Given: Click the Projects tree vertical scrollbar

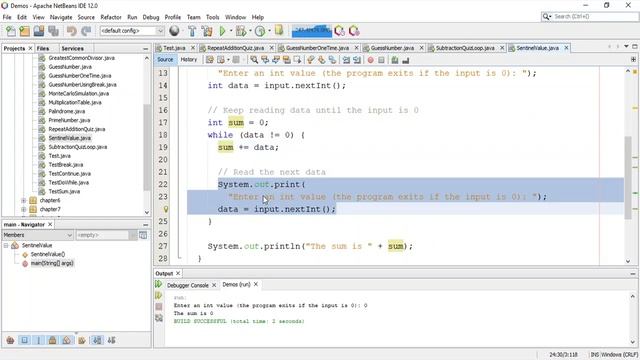Looking at the screenshot, I should [x=147, y=147].
